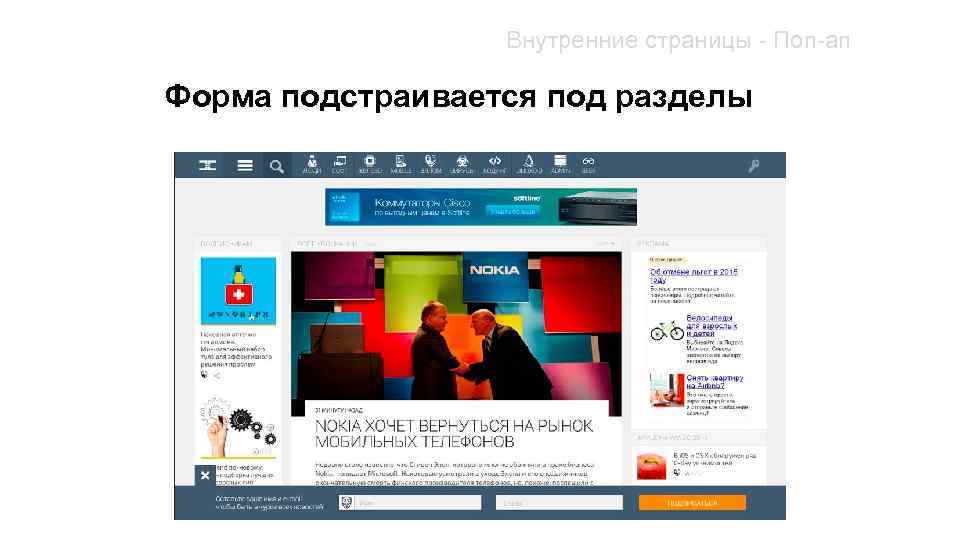Click the apartment ad thumbnail
This screenshot has width=960, height=540.
pos(667,390)
